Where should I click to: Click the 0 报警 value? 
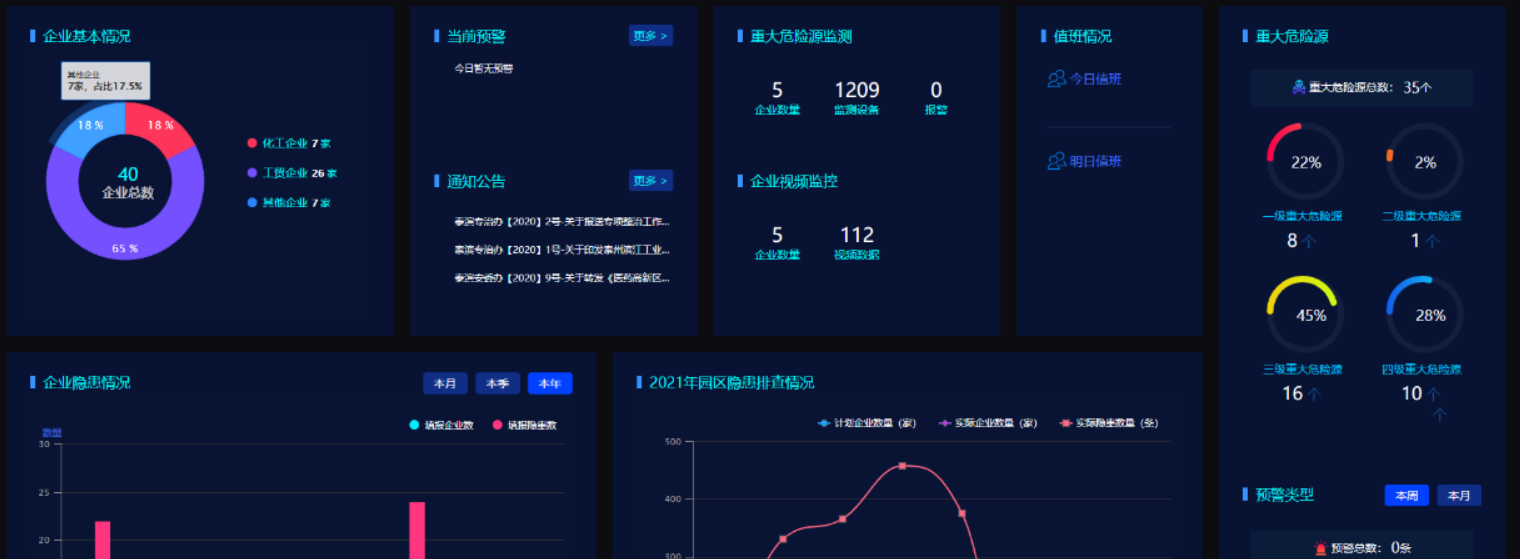point(936,91)
